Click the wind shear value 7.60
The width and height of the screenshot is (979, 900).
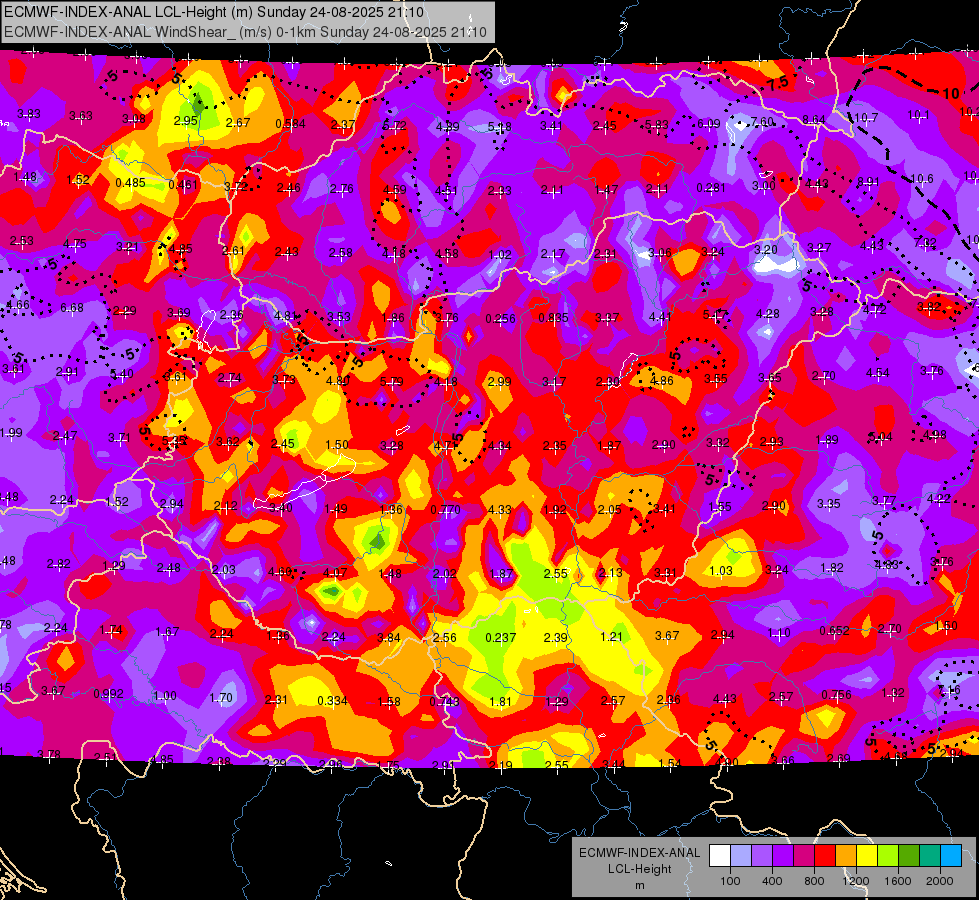[x=762, y=121]
